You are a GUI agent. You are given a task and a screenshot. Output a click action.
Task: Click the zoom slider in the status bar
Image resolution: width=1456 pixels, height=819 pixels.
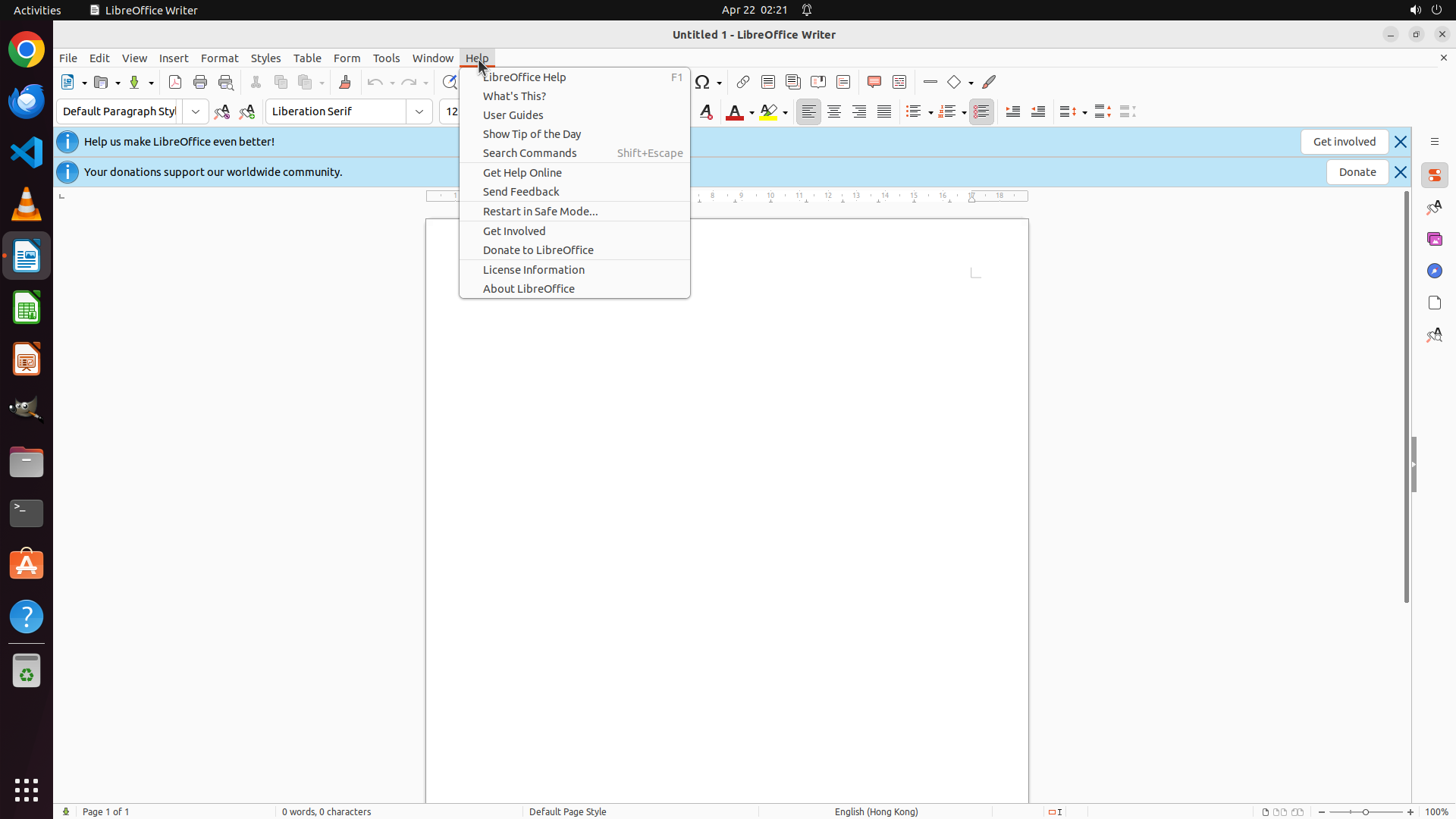point(1366,811)
